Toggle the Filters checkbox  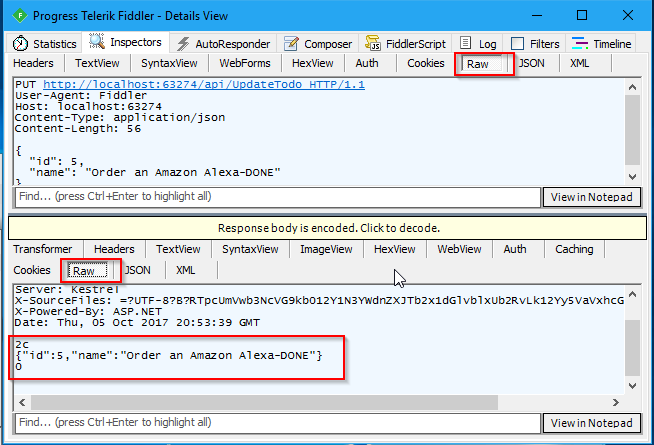517,43
